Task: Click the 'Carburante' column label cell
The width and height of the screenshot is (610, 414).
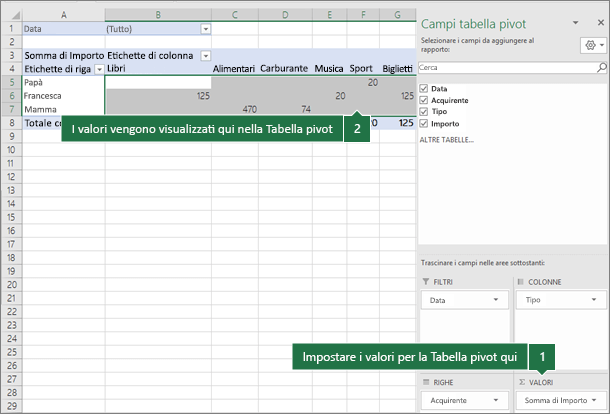Action: [285, 69]
